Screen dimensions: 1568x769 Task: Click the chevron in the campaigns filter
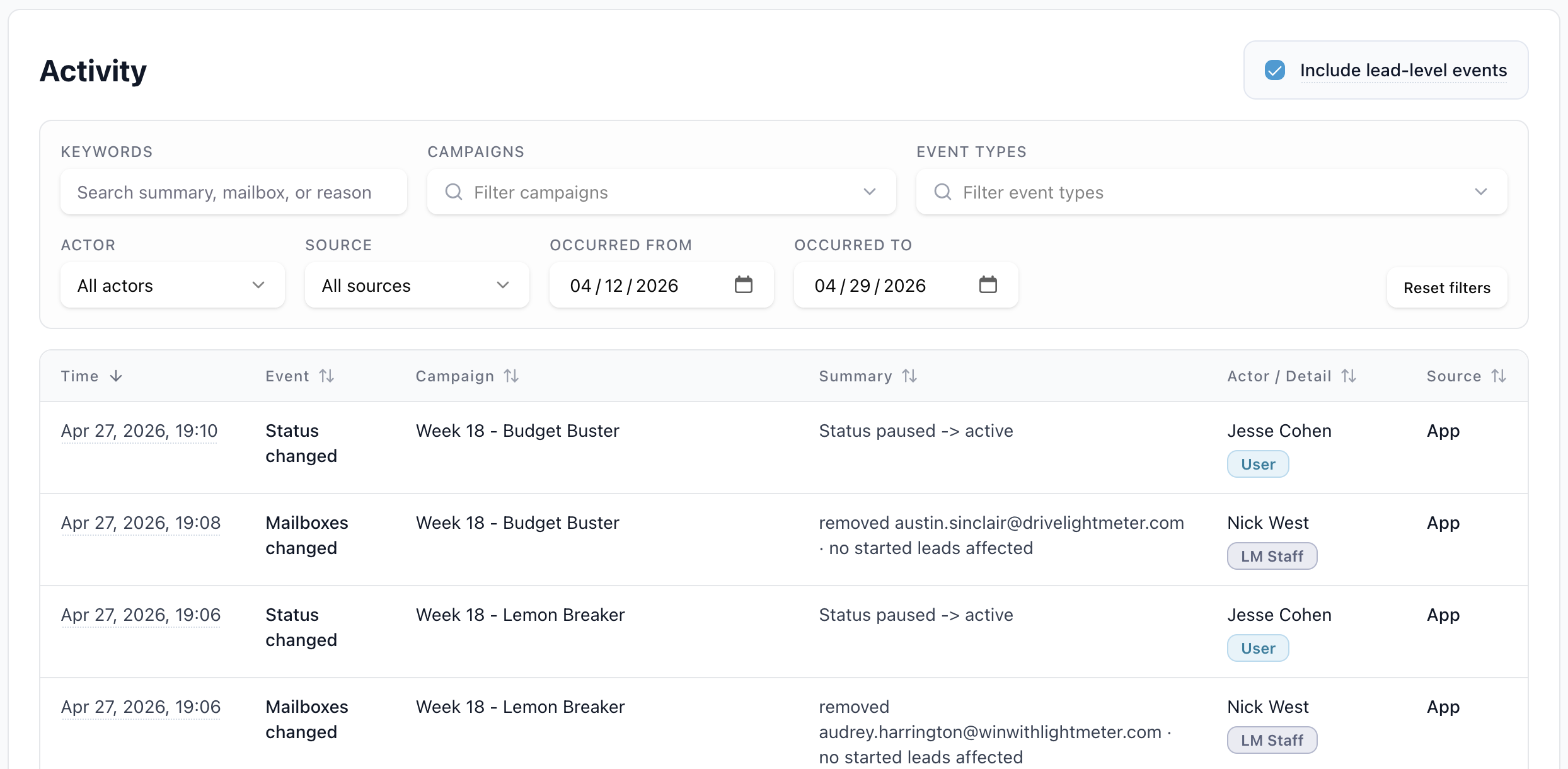point(870,192)
